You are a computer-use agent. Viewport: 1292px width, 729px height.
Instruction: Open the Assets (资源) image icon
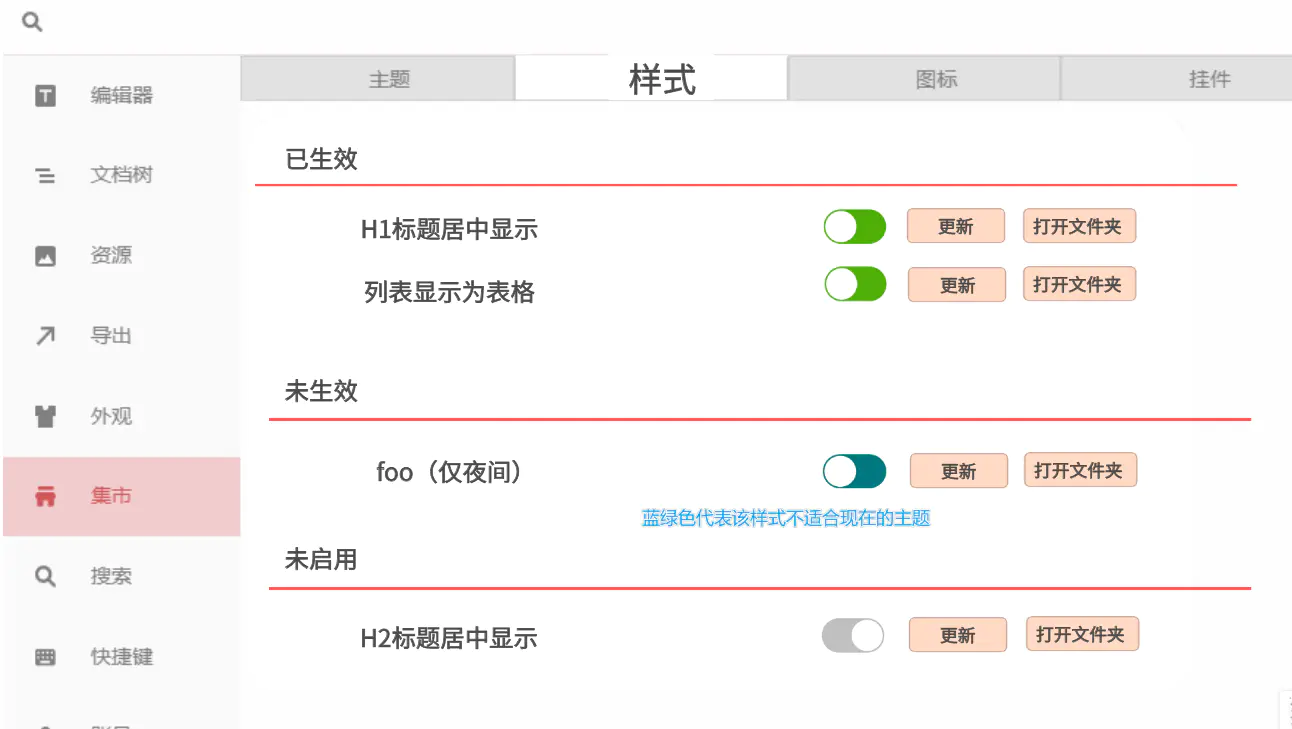(45, 256)
